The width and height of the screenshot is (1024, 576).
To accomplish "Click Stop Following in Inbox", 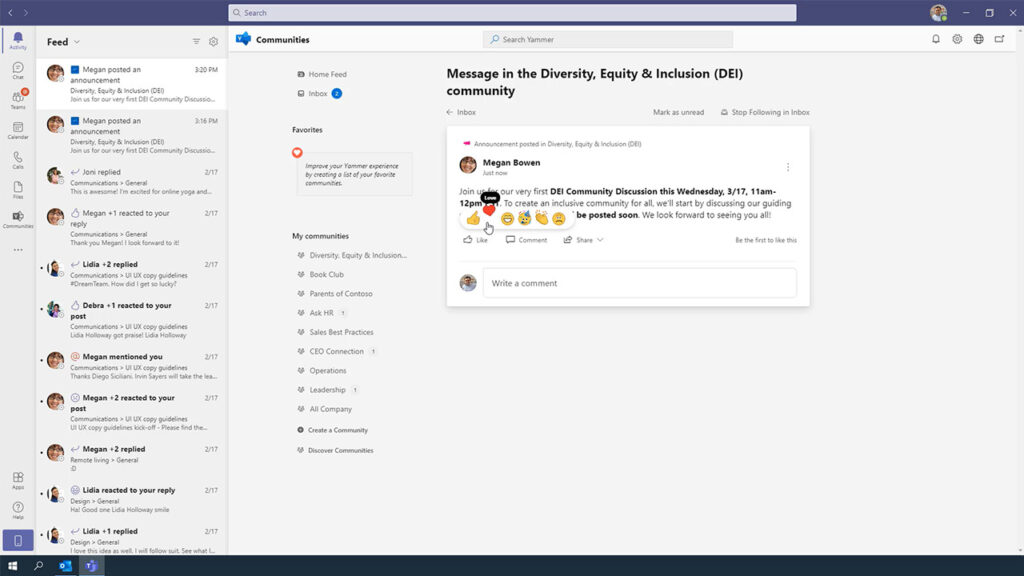I will click(765, 112).
